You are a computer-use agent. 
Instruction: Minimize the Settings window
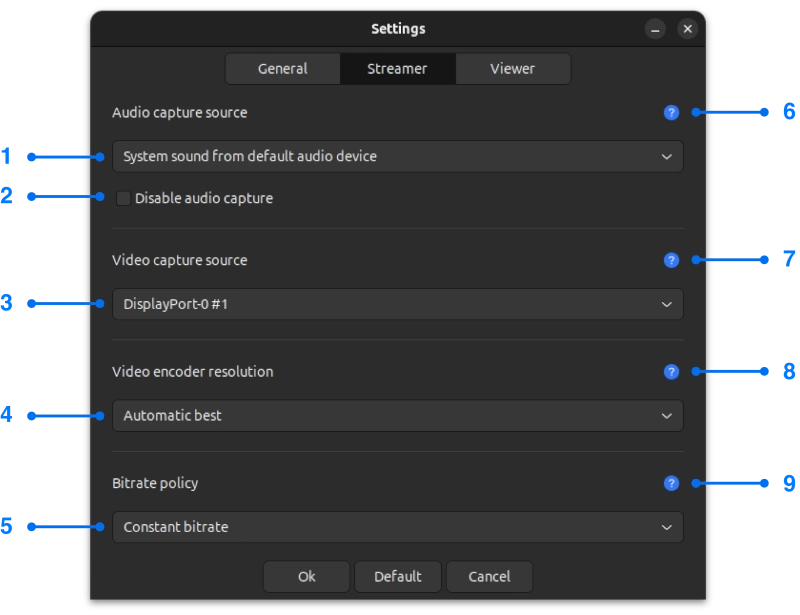pyautogui.click(x=655, y=29)
